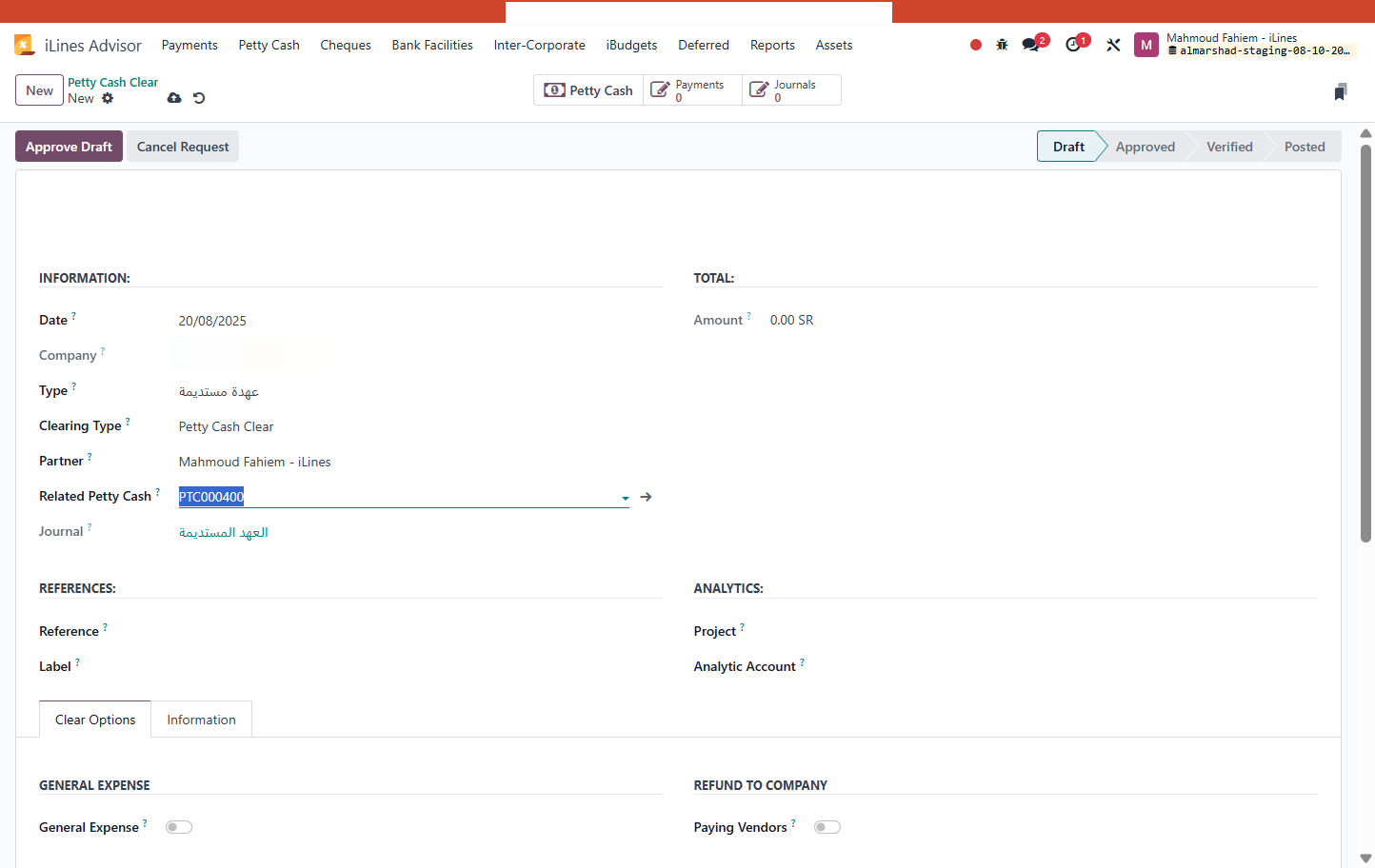
Task: Open the gear actions menu
Action: pyautogui.click(x=108, y=98)
